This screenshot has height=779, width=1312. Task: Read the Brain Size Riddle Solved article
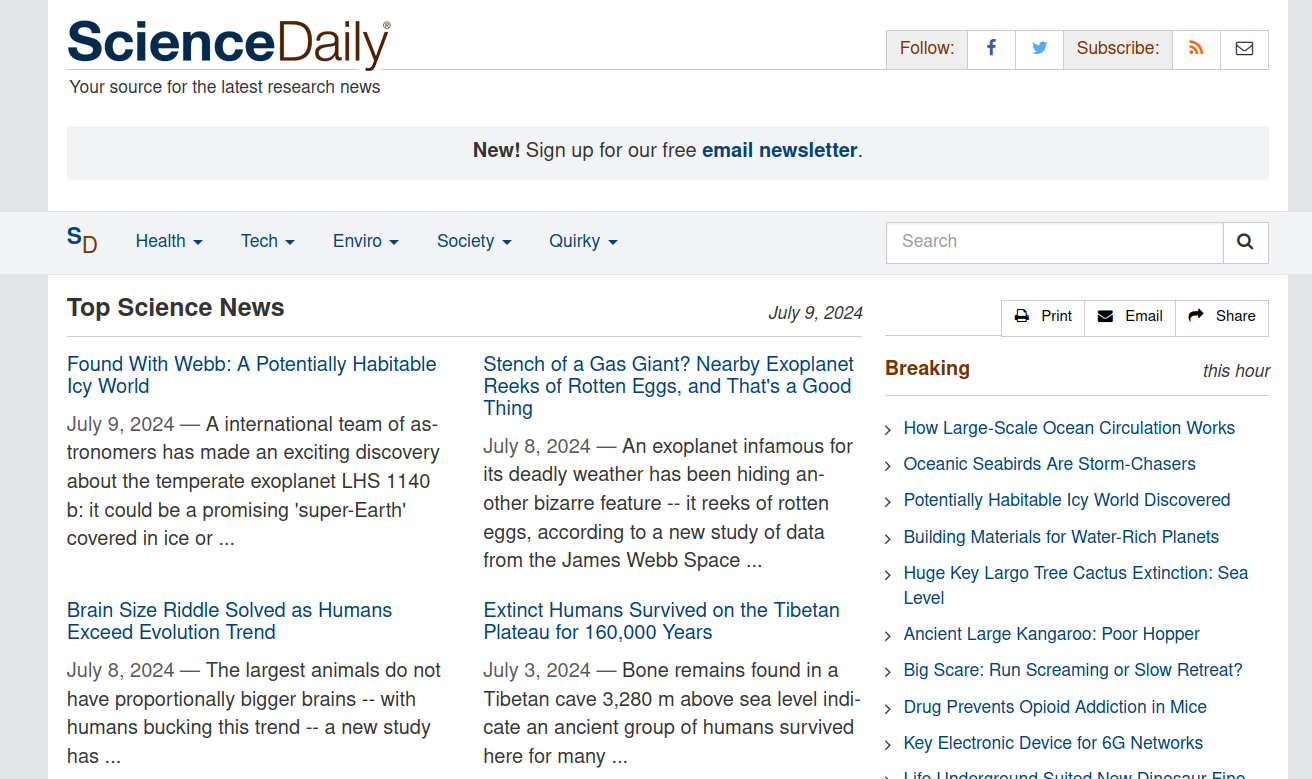(x=229, y=621)
